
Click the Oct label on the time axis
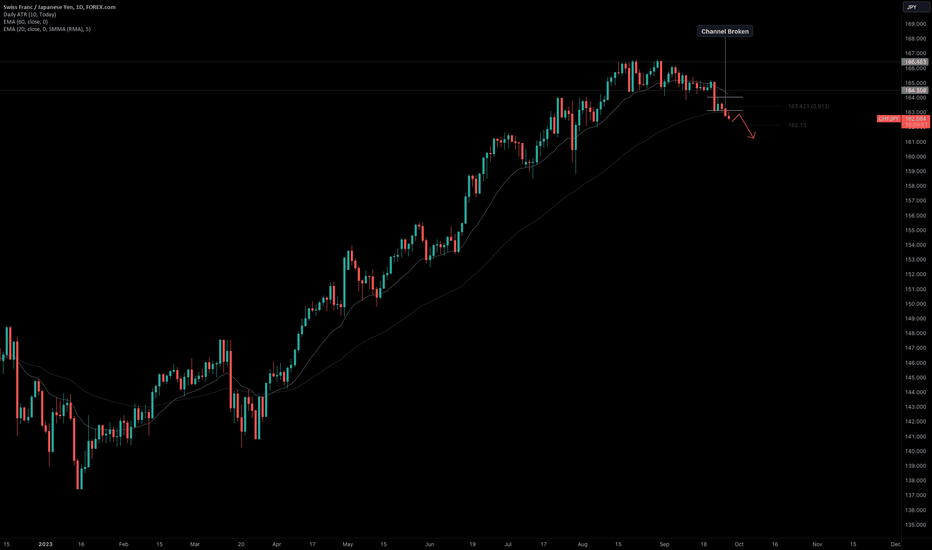[739, 544]
